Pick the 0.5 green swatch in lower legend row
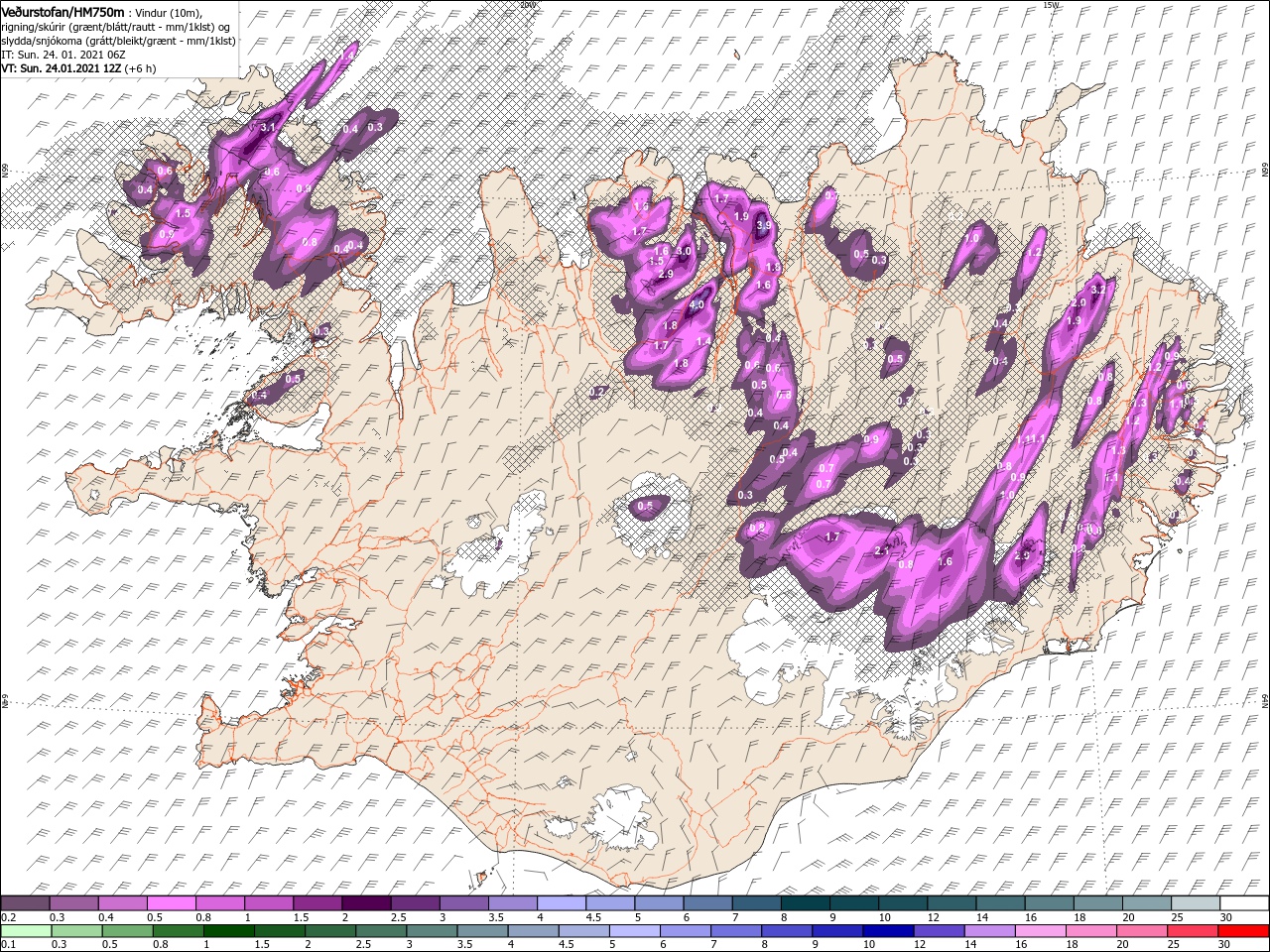 point(128,930)
